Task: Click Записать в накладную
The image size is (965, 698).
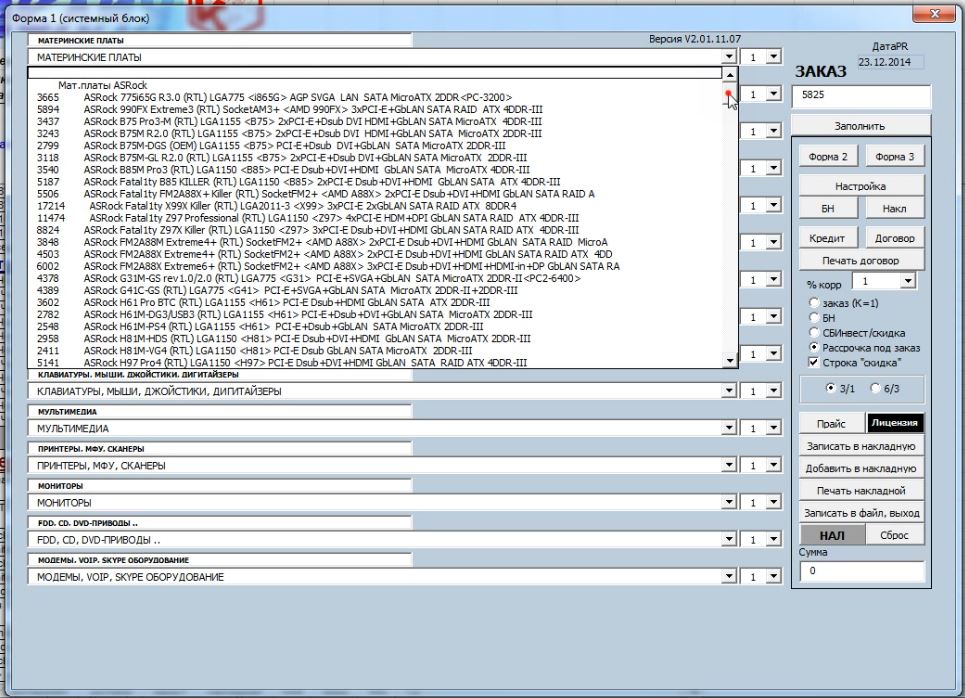Action: click(861, 446)
